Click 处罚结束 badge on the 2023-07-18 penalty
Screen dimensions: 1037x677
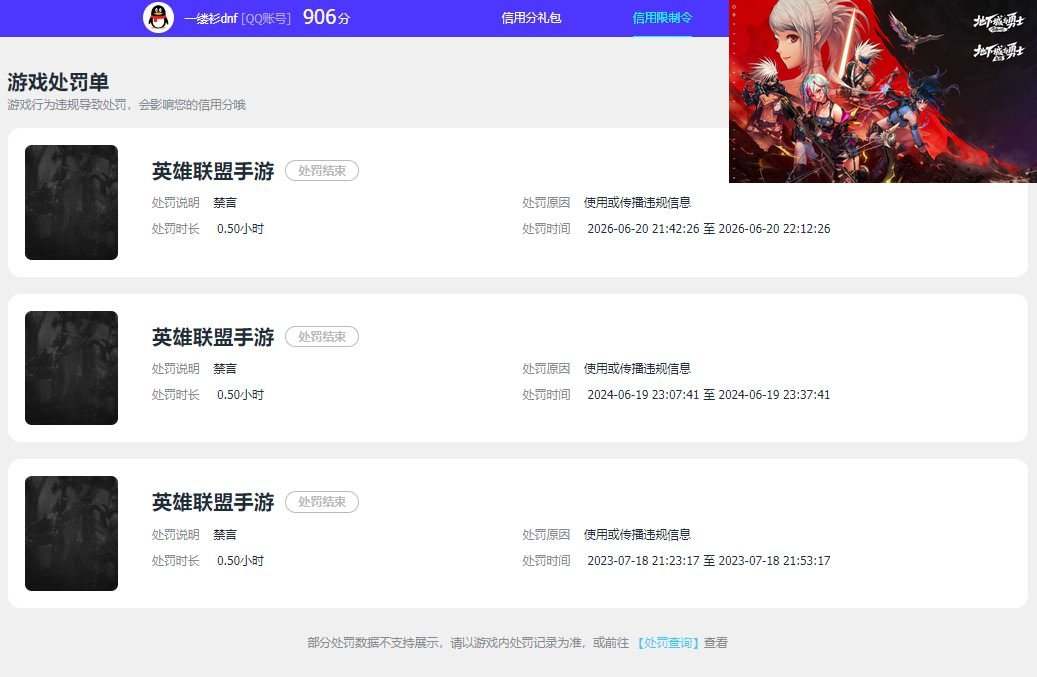(x=322, y=502)
